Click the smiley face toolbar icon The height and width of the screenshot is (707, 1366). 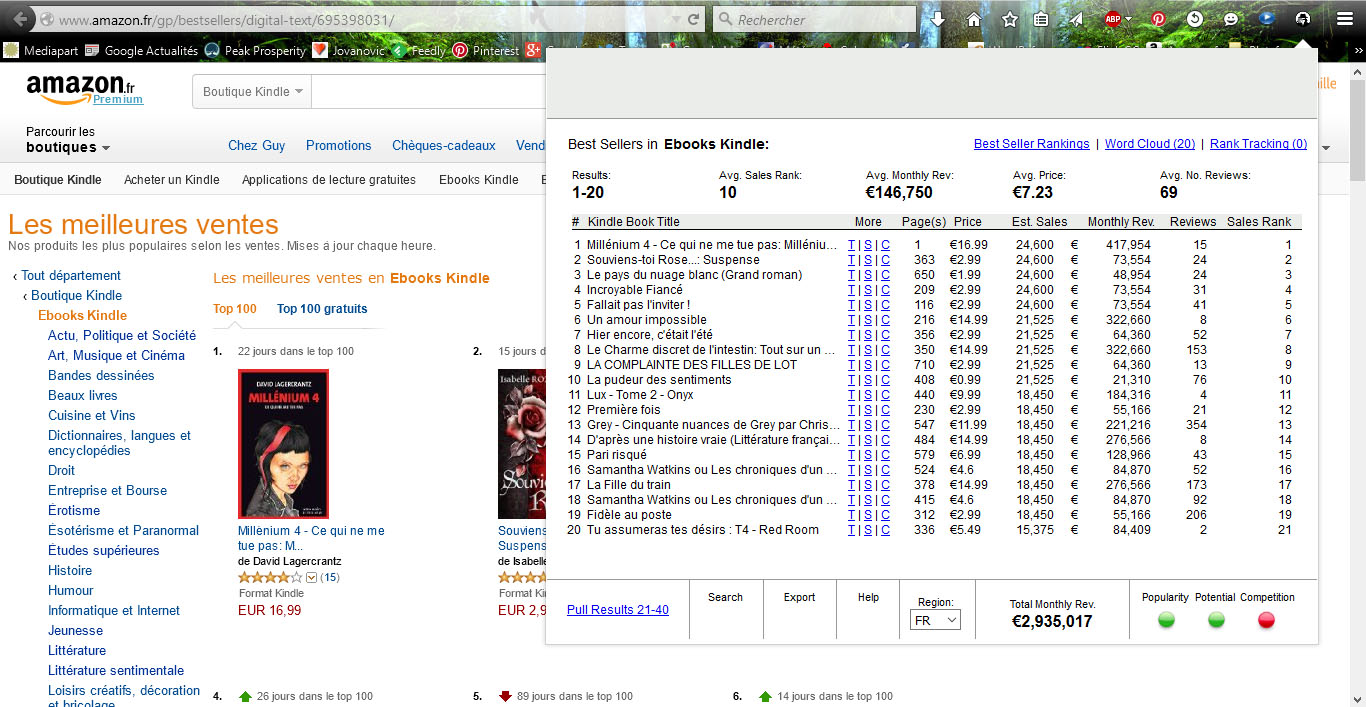click(x=1231, y=19)
